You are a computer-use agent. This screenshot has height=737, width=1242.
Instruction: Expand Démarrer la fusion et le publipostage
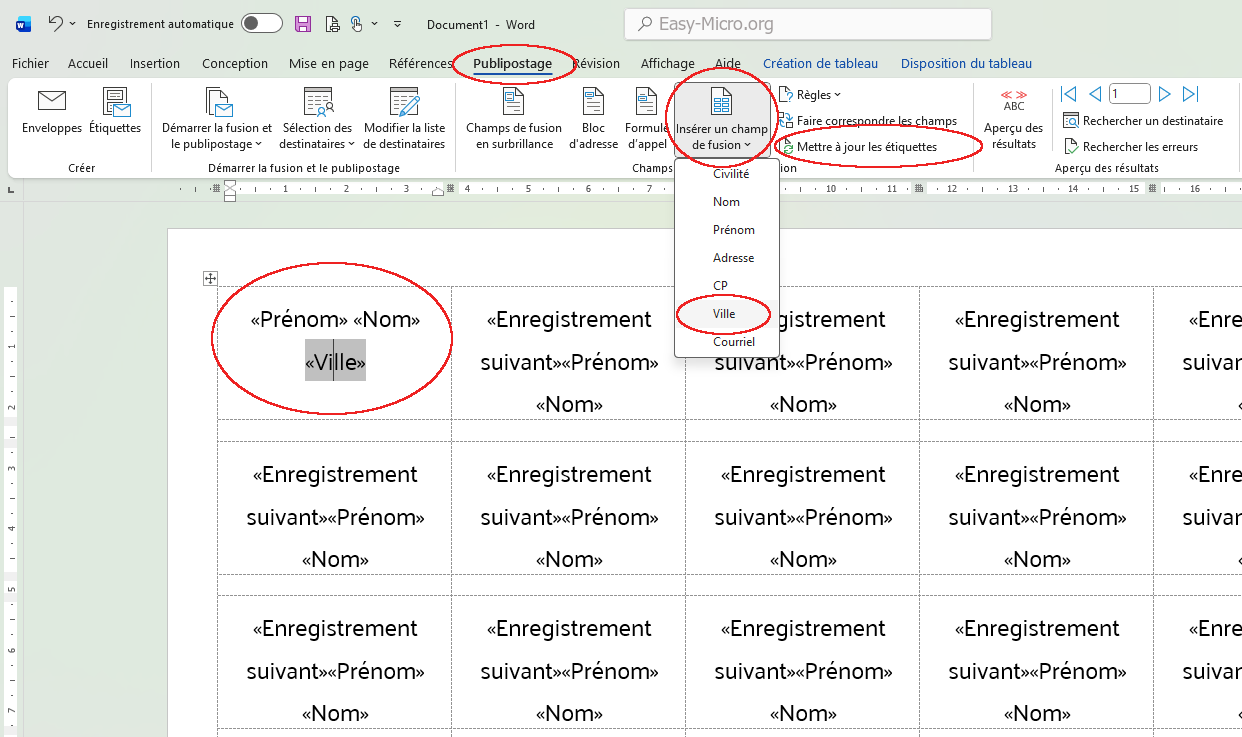(x=216, y=118)
